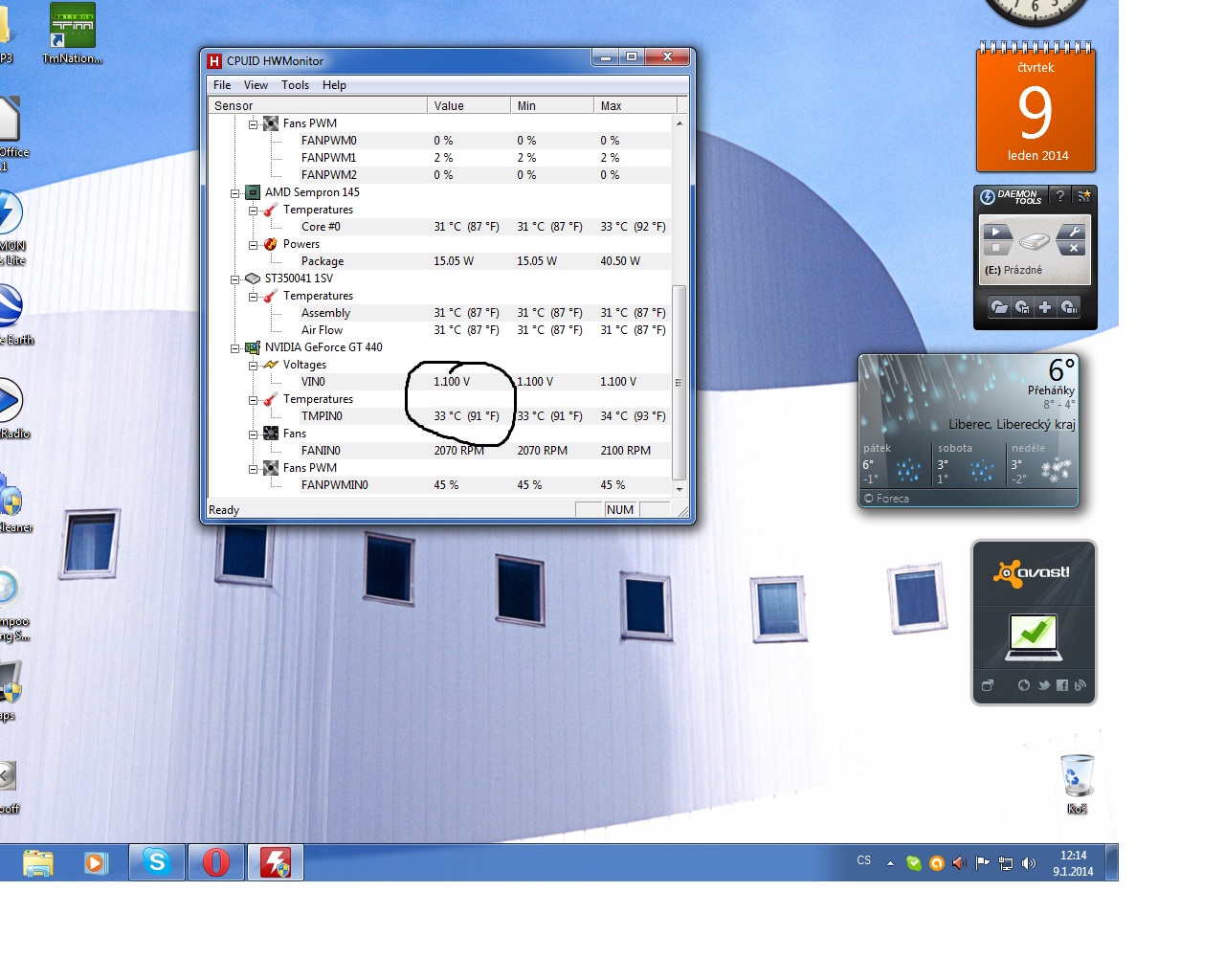The height and width of the screenshot is (980, 1225).
Task: Click the NVIDIA GeForce GT 440 card icon
Action: (253, 347)
